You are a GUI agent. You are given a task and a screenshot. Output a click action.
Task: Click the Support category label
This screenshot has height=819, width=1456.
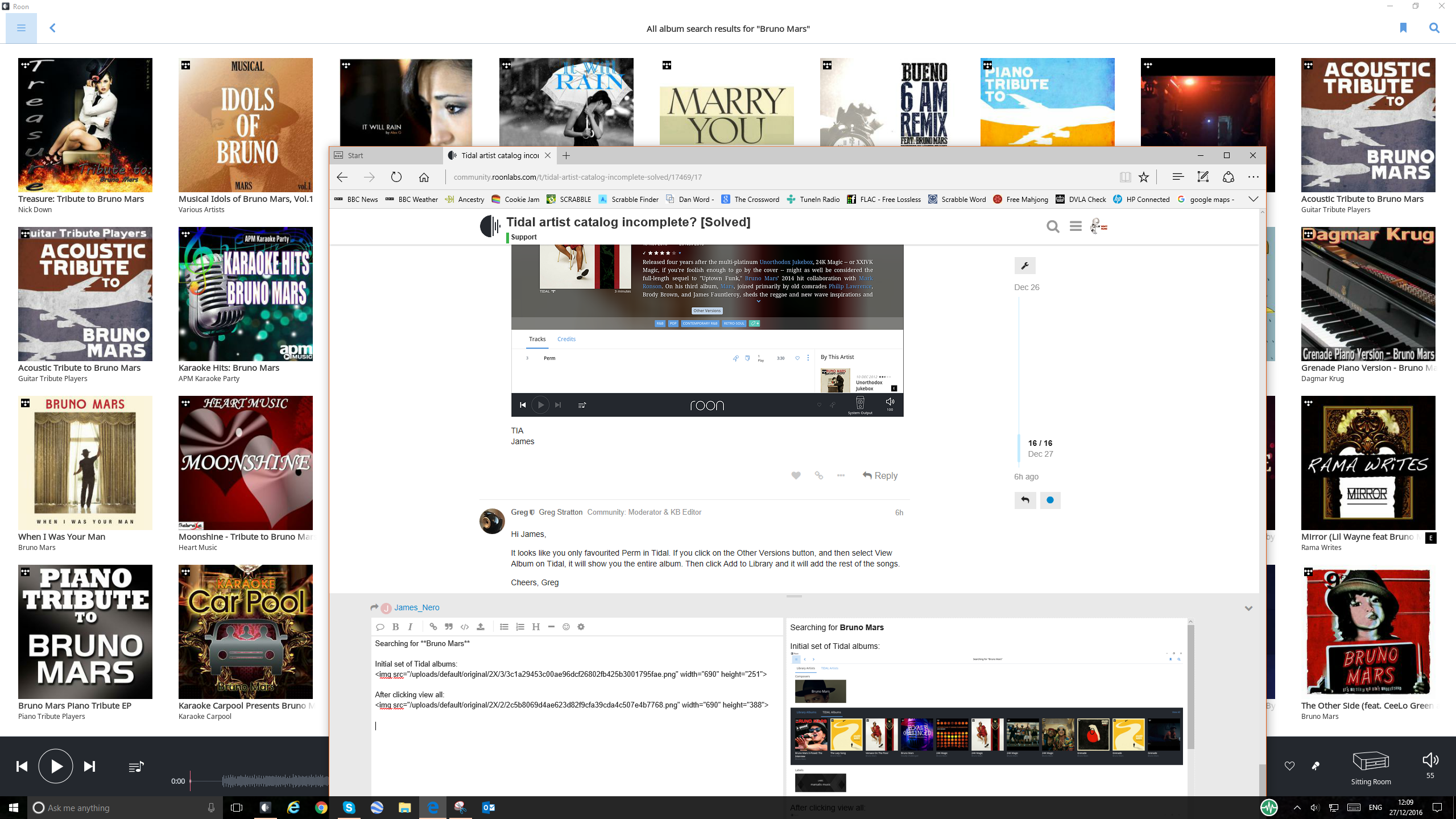coord(523,237)
